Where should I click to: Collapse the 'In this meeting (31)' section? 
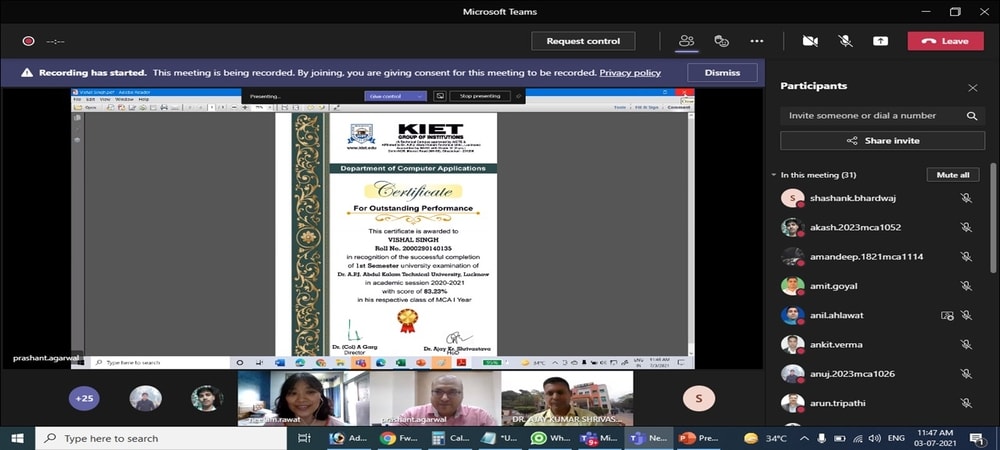[774, 175]
